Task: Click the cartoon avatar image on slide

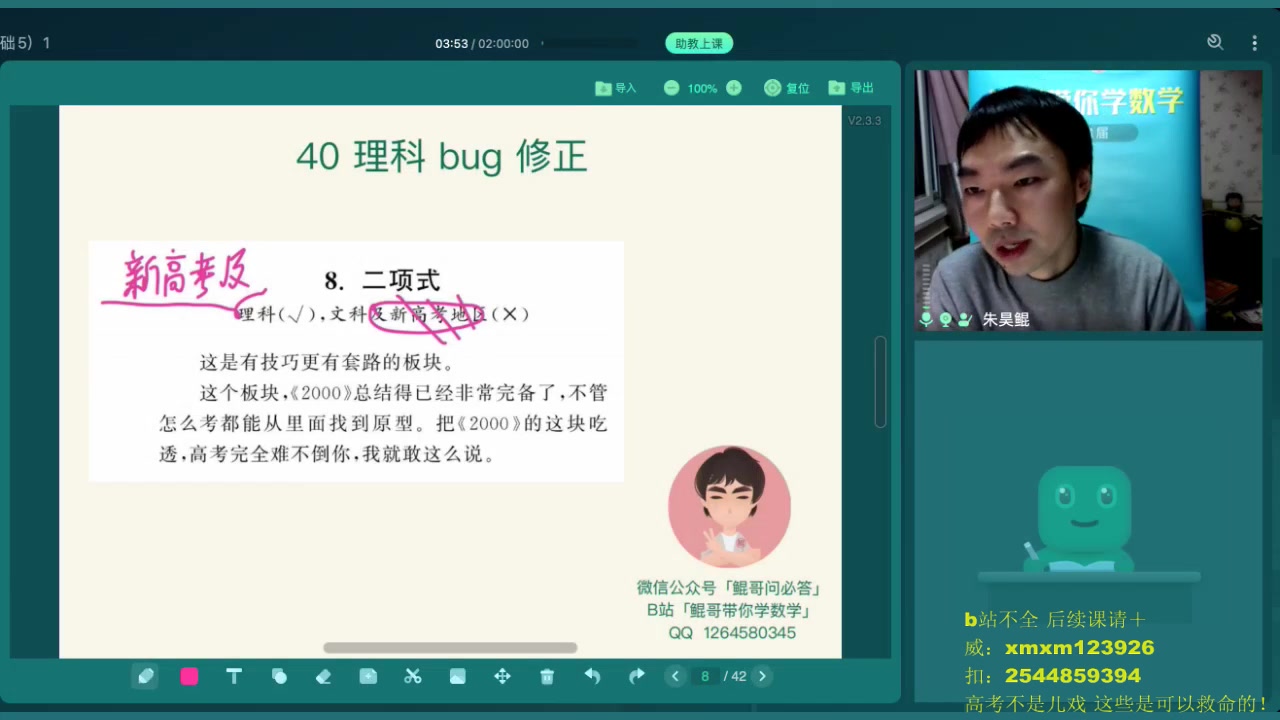Action: (x=729, y=506)
